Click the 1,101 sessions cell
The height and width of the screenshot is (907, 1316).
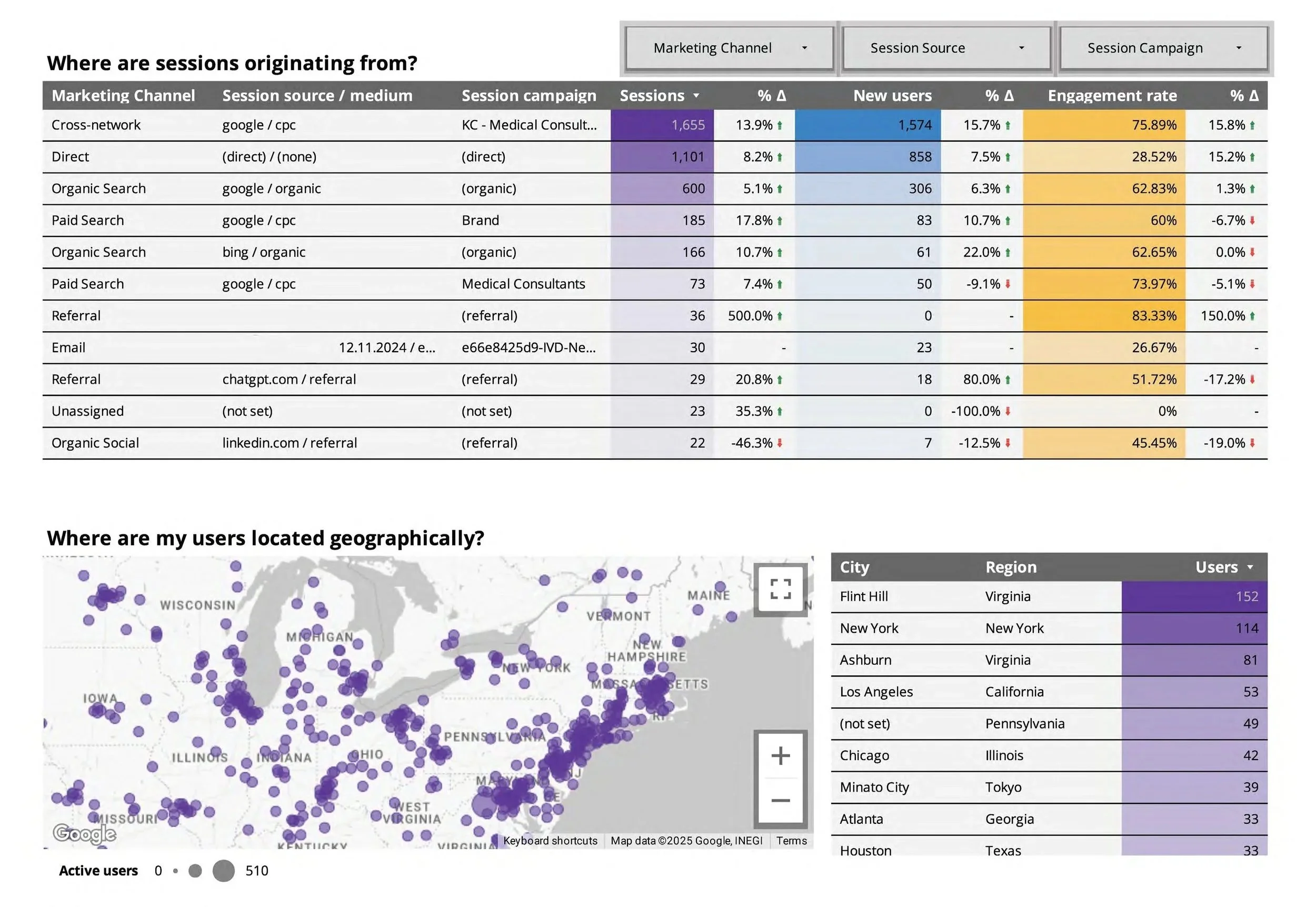click(662, 157)
